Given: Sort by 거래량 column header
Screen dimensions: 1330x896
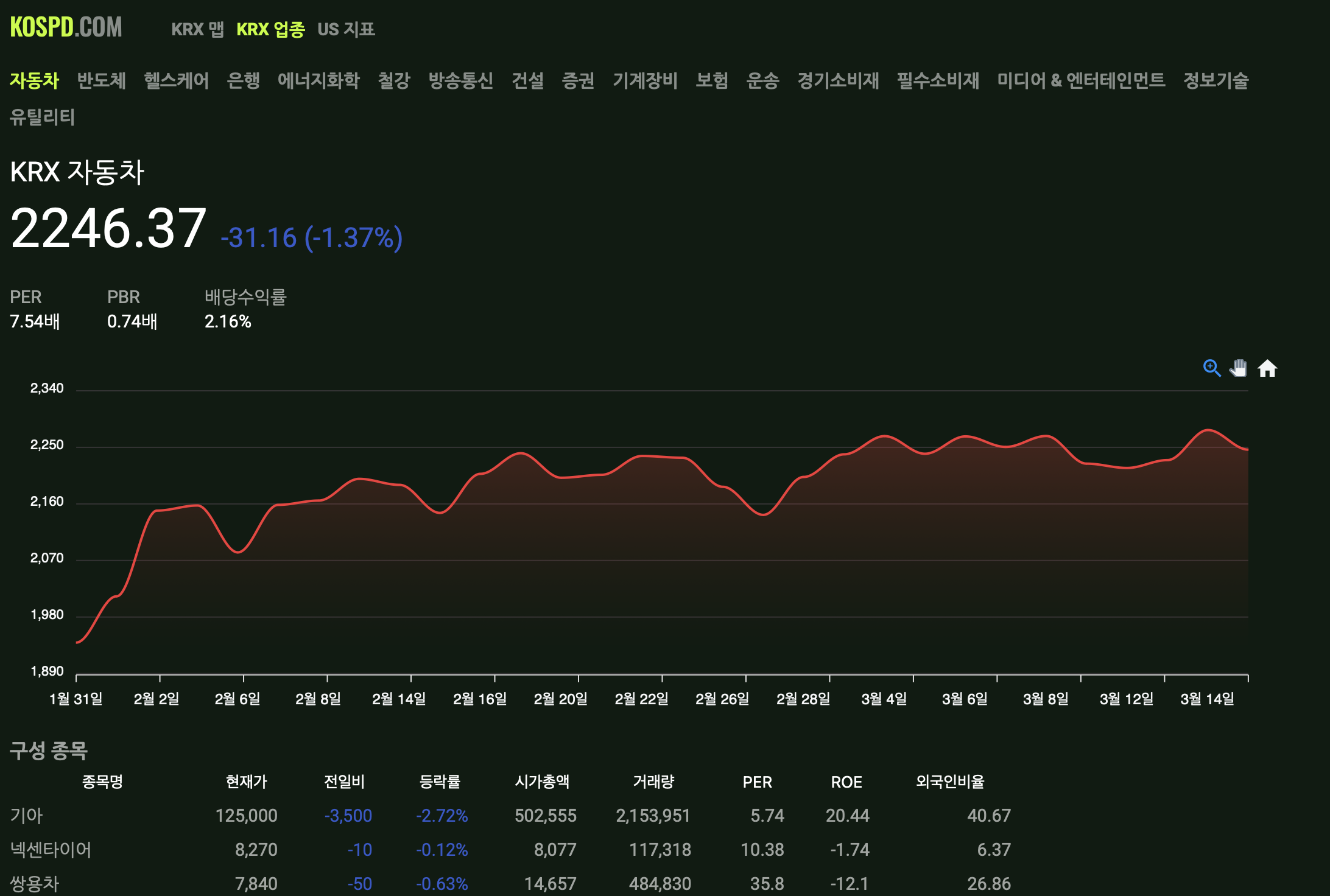Looking at the screenshot, I should coord(653,782).
